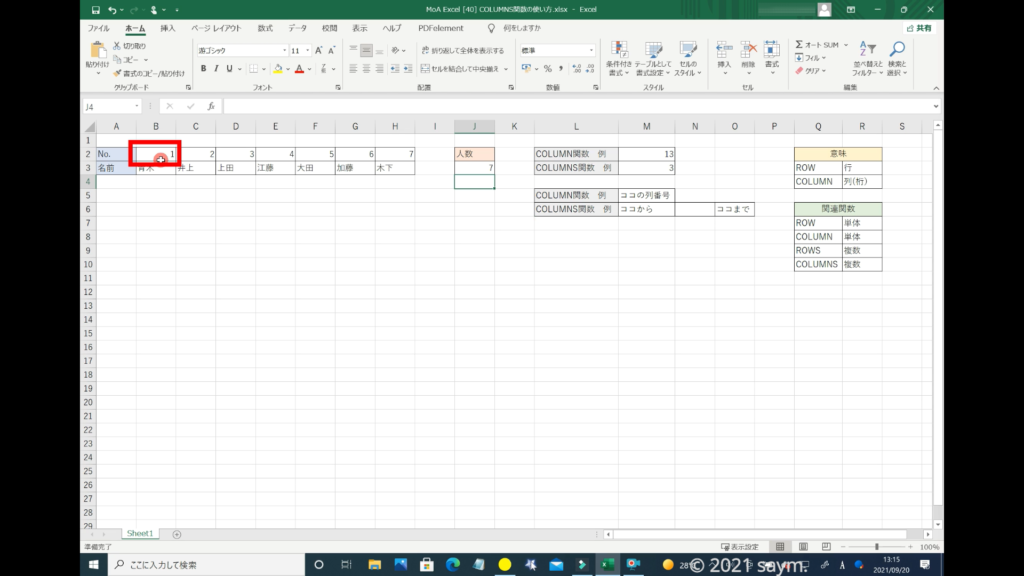
Task: Open Conditional Formatting (条件付き書式)
Action: click(620, 58)
